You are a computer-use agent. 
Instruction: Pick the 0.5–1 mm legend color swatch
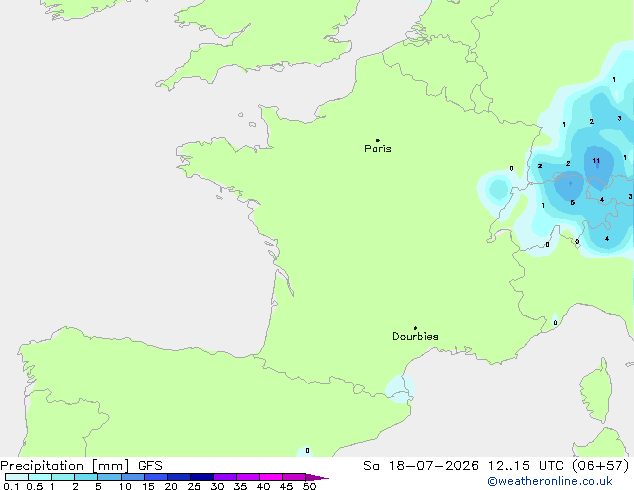coord(40,477)
